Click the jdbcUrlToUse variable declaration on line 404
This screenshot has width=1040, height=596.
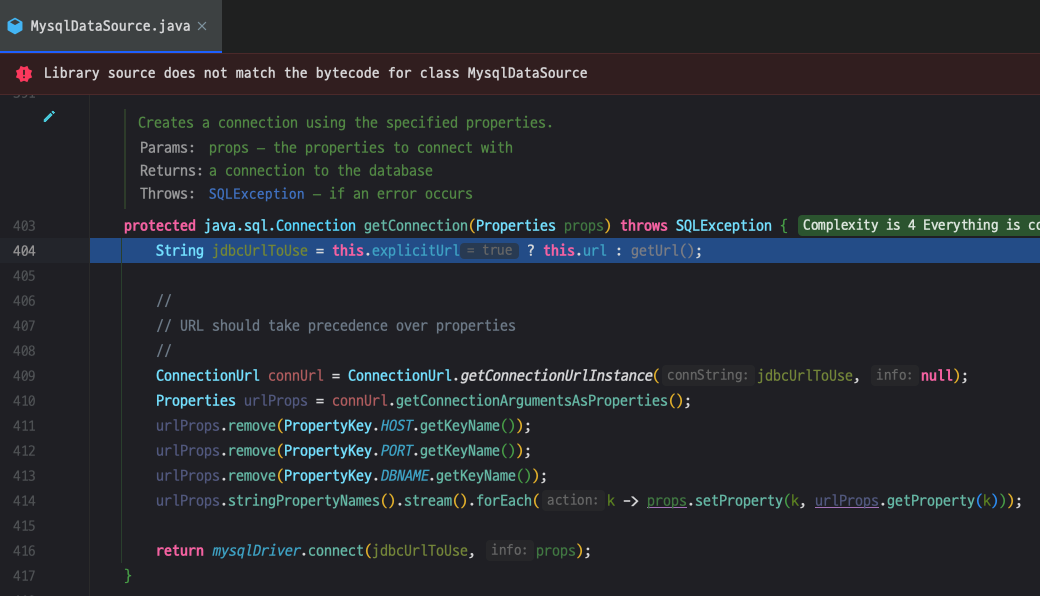pyautogui.click(x=260, y=251)
